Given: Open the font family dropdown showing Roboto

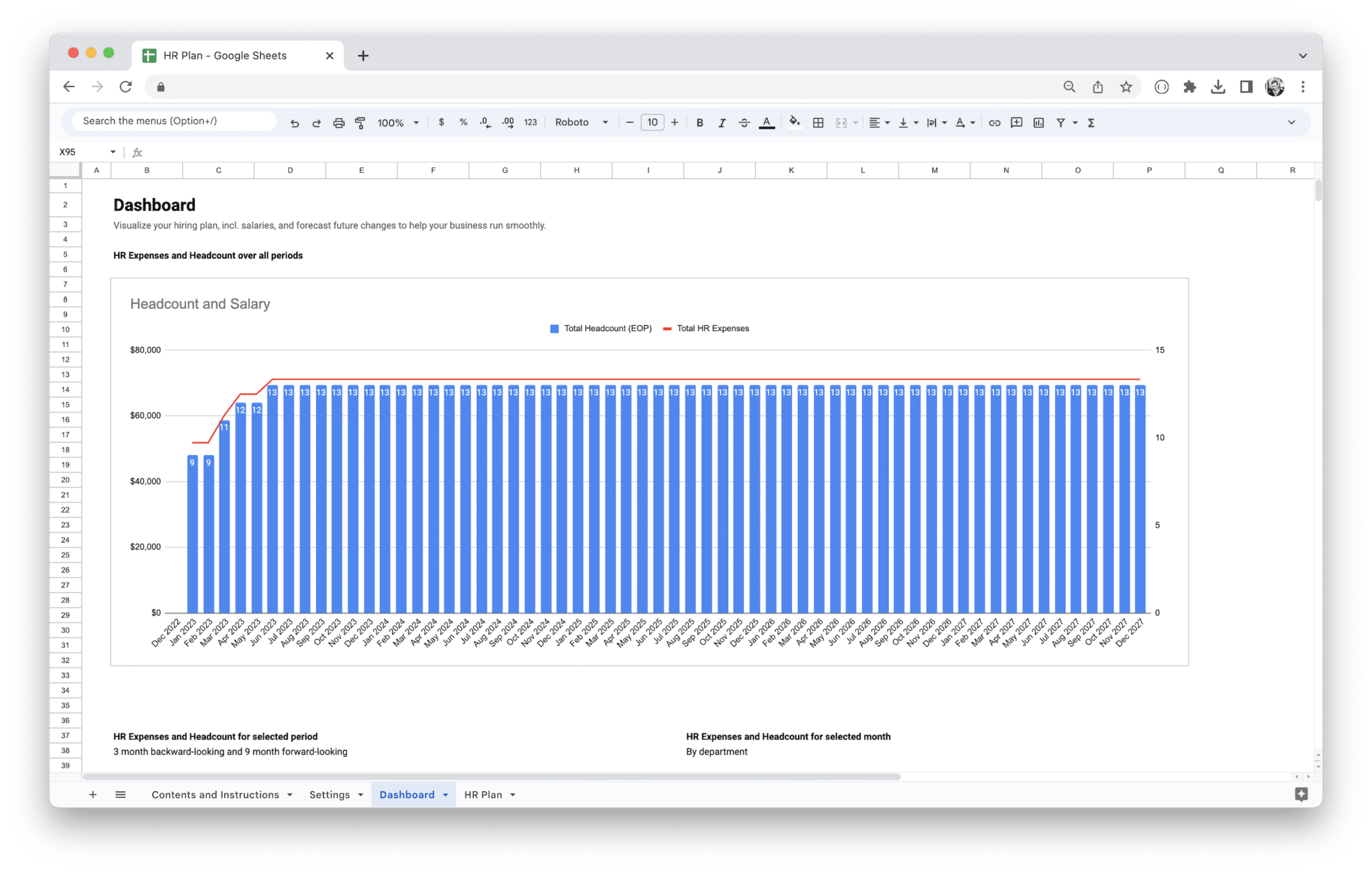Looking at the screenshot, I should (x=580, y=122).
